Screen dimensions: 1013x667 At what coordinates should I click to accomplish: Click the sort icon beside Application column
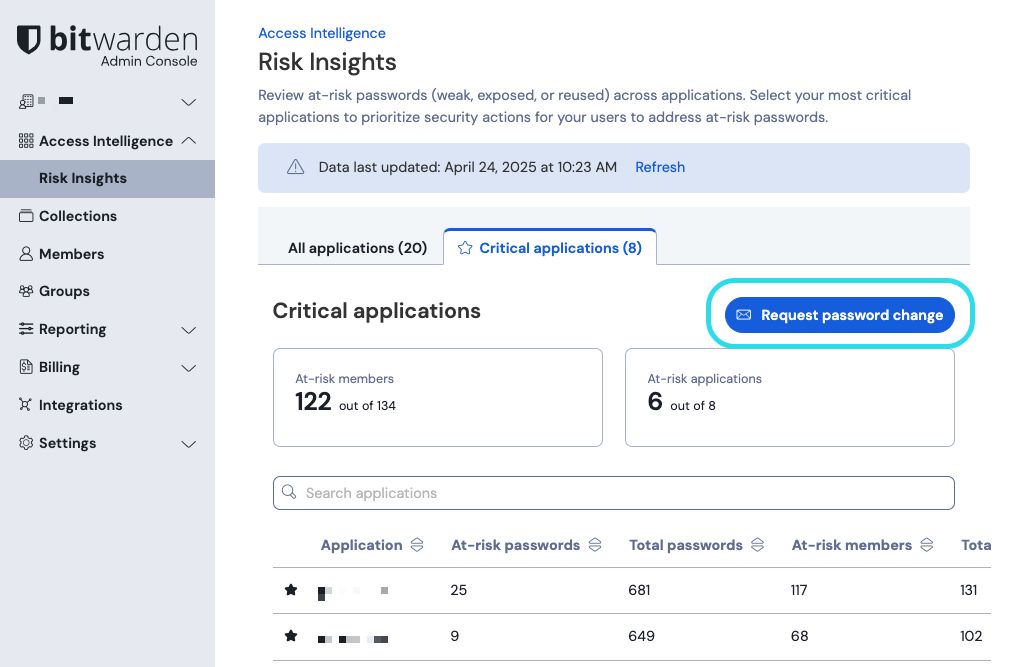pos(417,545)
